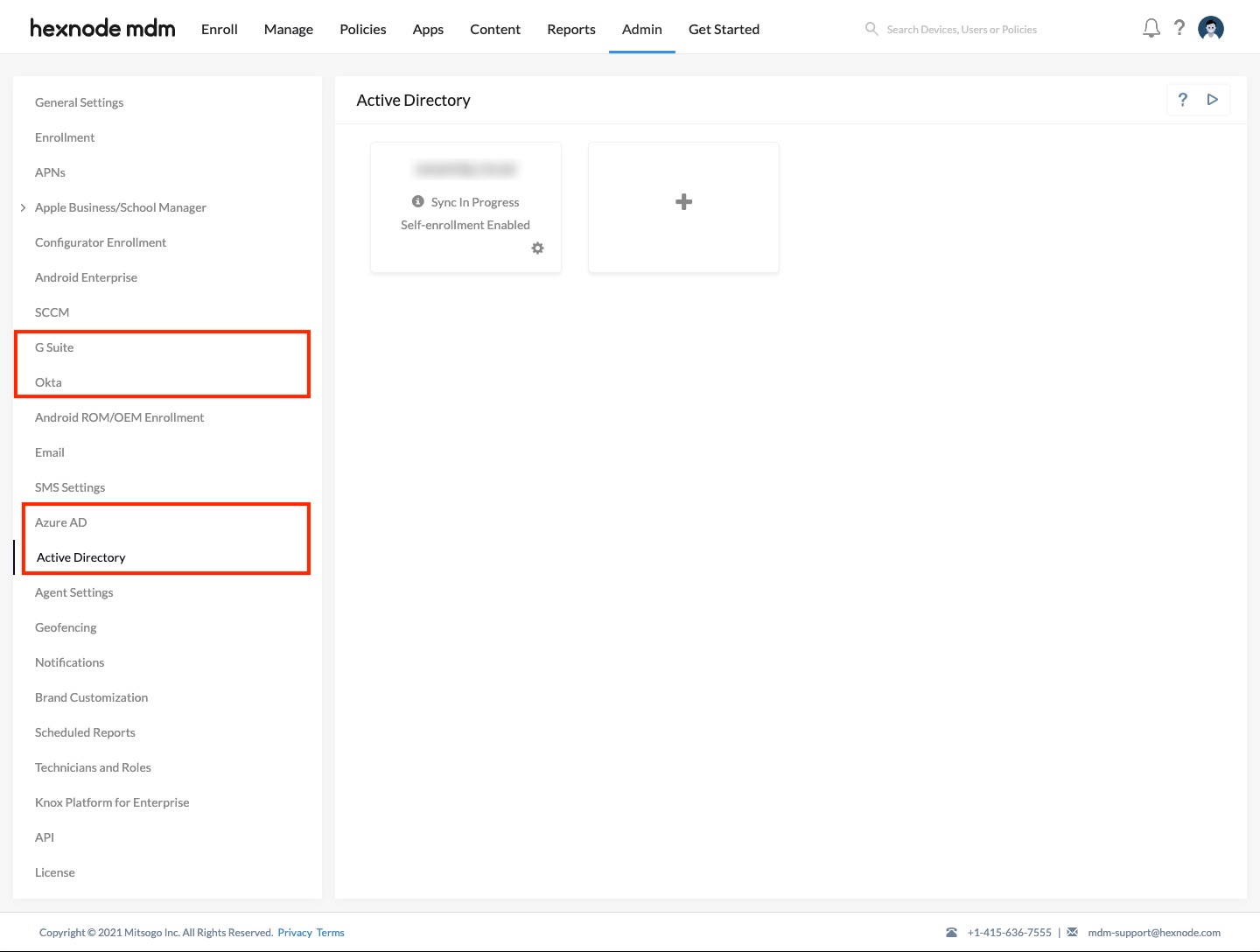Open the user profile avatar
Screen dimensions: 1260x952
click(x=1211, y=27)
